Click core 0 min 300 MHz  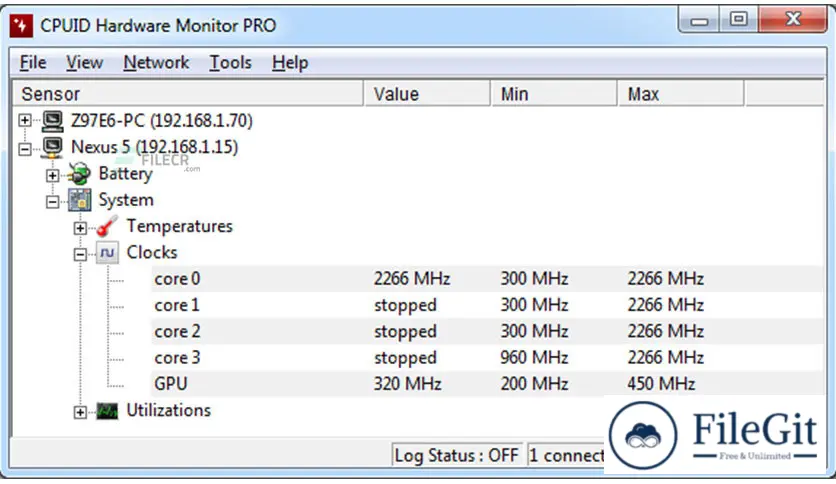(x=534, y=279)
